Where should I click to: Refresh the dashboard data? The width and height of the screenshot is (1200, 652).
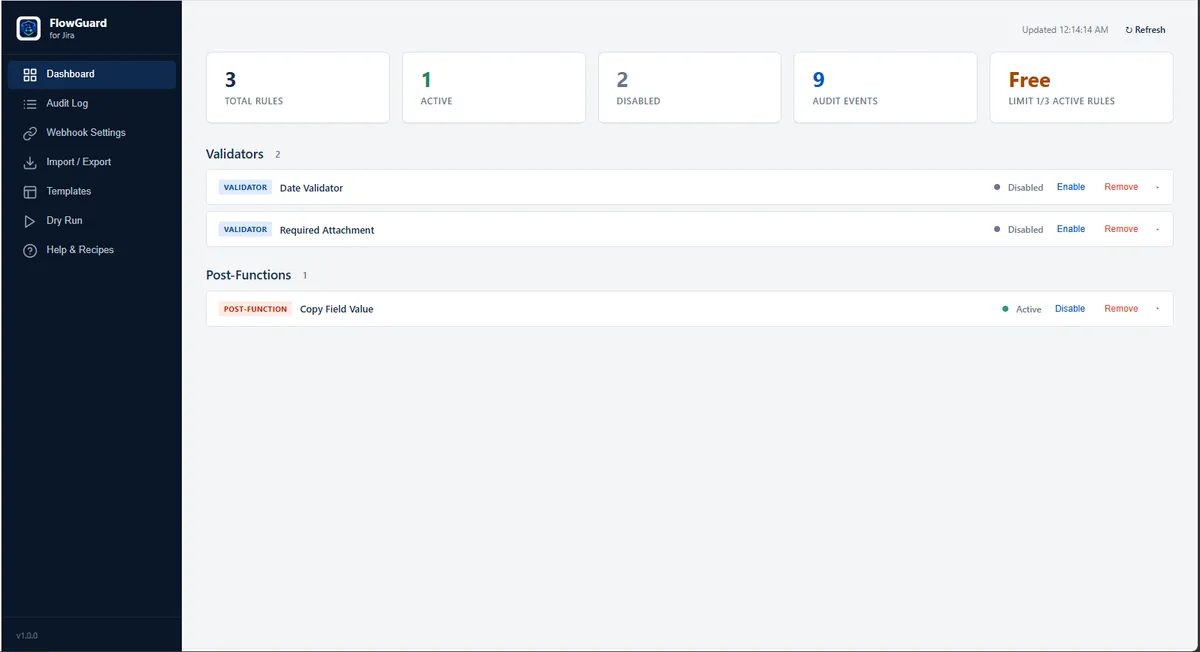pos(1145,30)
